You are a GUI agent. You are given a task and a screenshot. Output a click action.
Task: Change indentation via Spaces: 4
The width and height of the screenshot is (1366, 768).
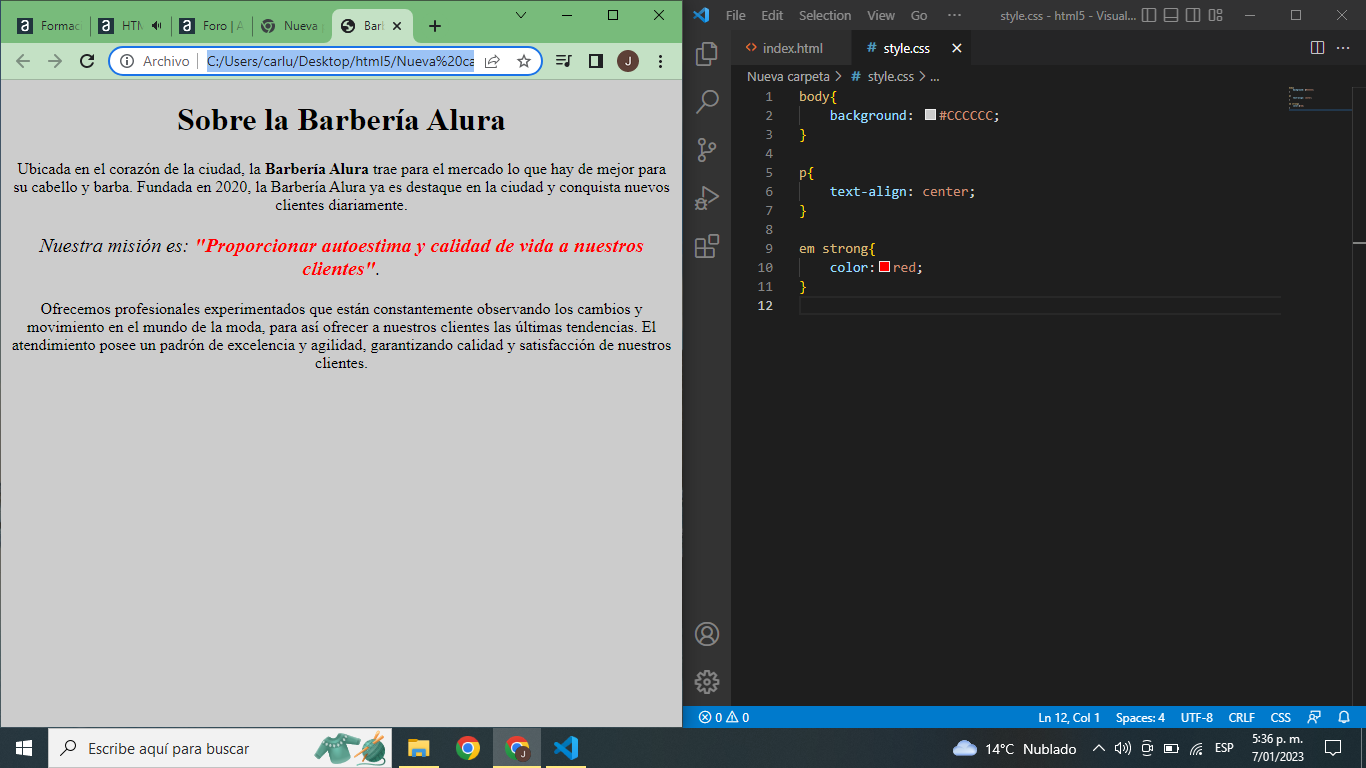[x=1140, y=717]
